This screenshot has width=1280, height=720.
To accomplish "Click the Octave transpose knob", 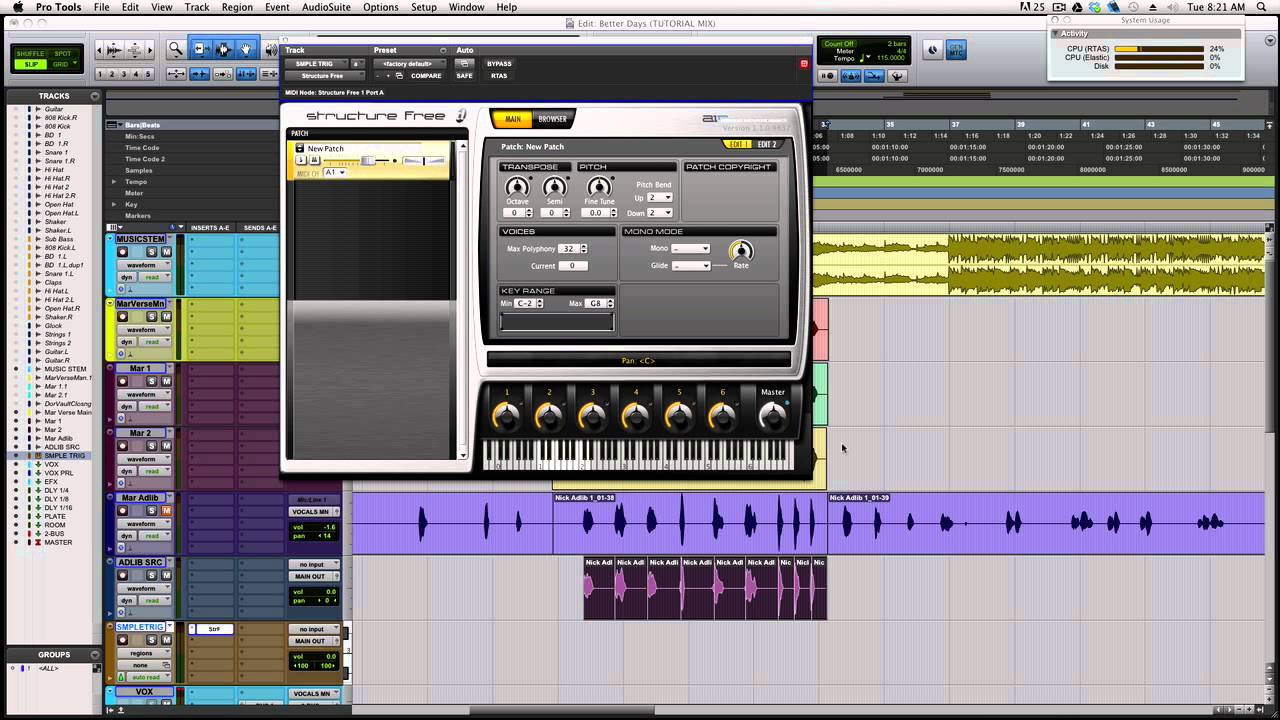I will (x=517, y=188).
